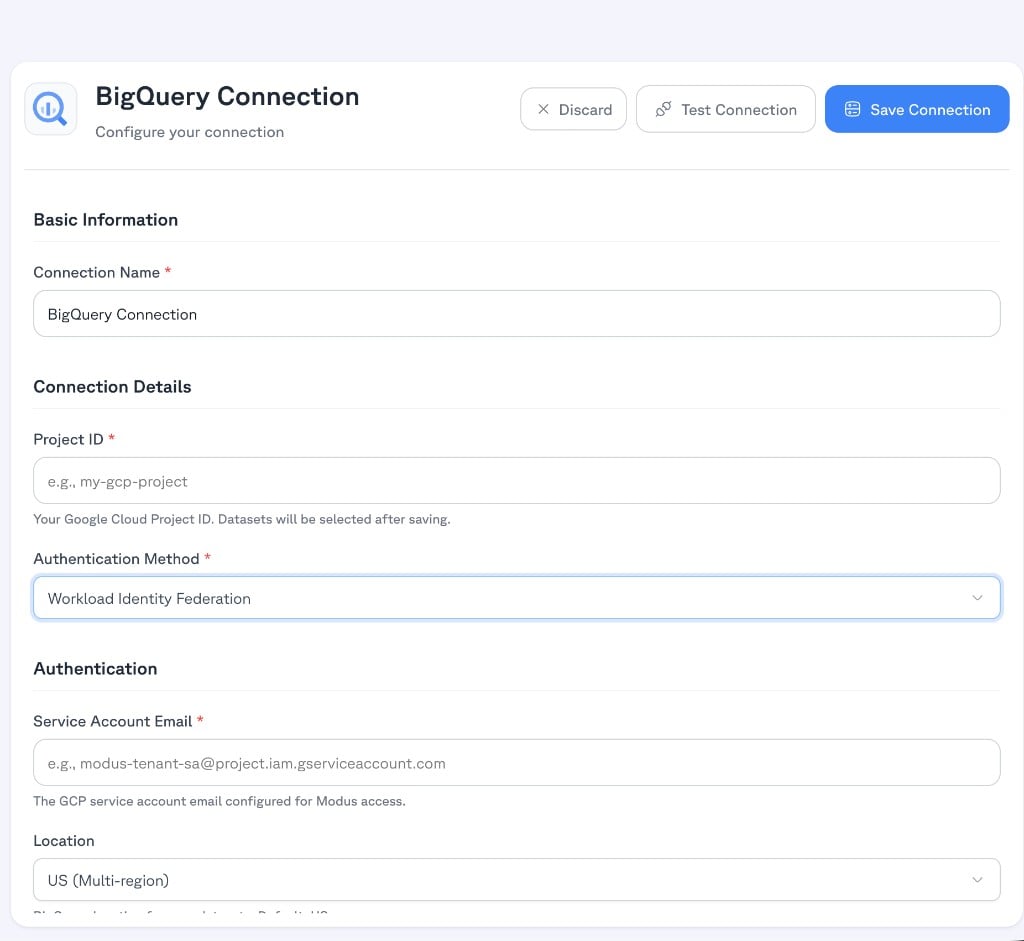Click the 'Authentication' section heading
The image size is (1024, 941).
pyautogui.click(x=95, y=669)
